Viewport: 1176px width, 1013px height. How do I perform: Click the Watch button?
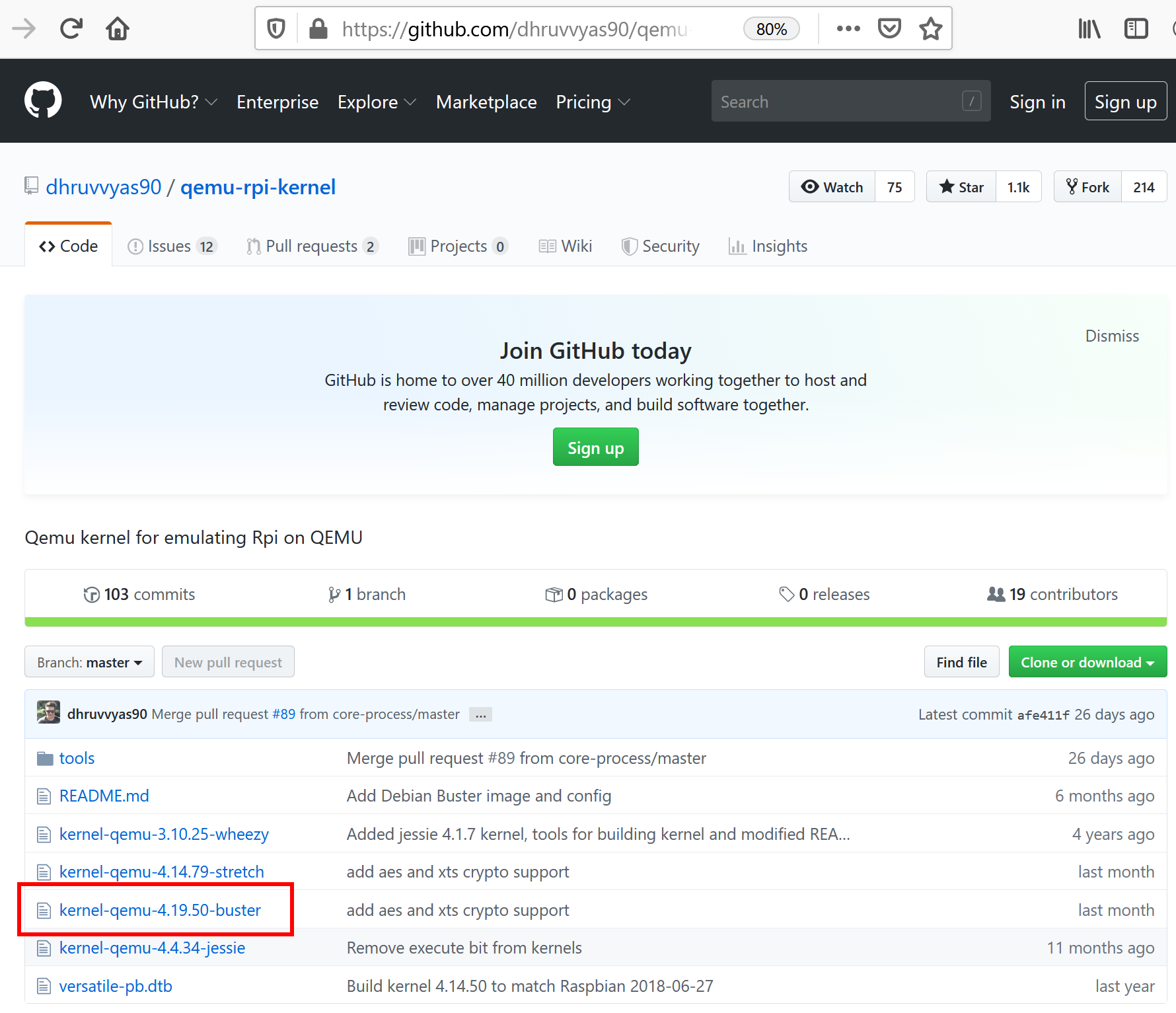(x=832, y=187)
